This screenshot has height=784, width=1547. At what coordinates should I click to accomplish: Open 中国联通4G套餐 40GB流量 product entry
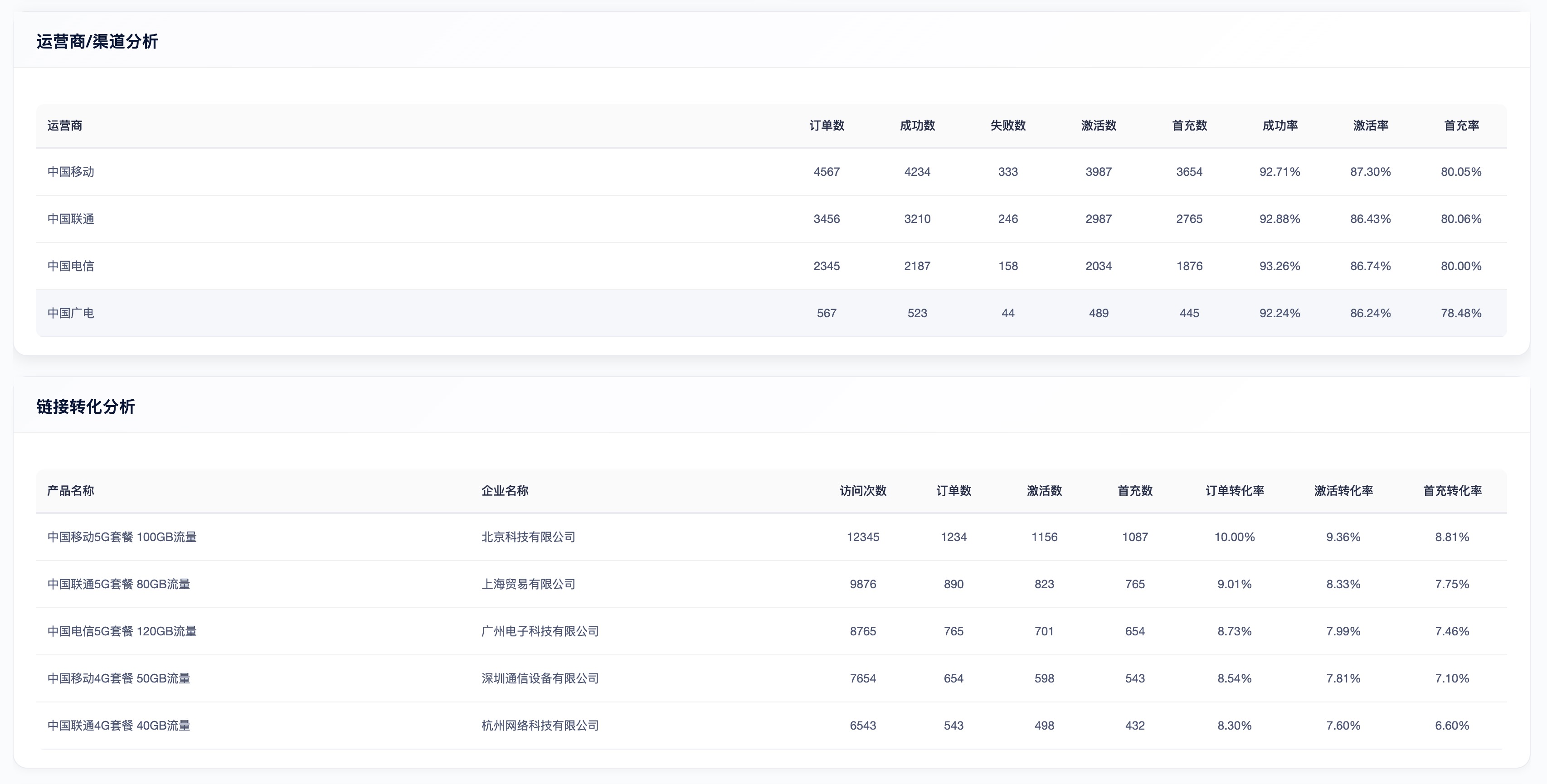(118, 725)
